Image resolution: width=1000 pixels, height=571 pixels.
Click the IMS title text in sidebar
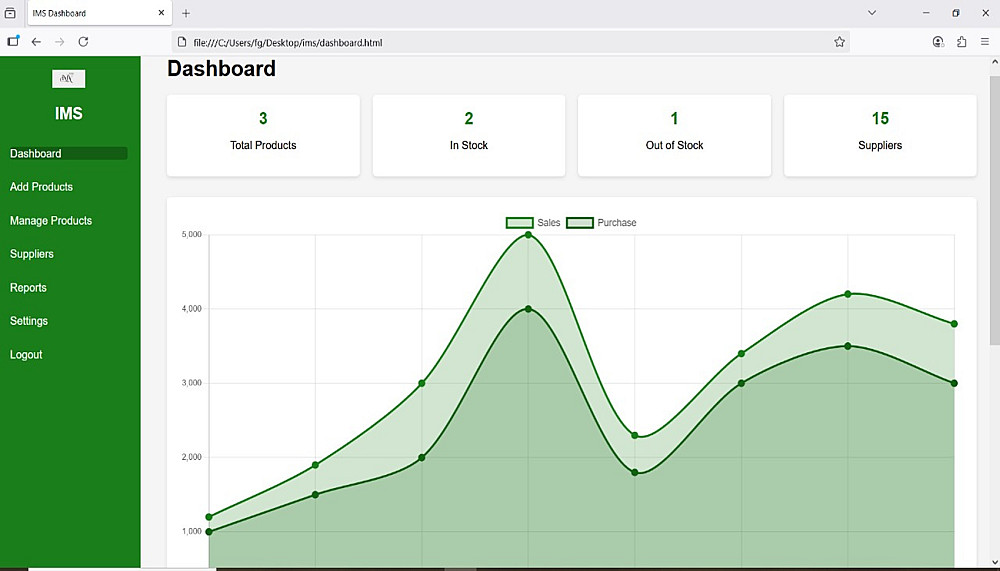click(68, 114)
